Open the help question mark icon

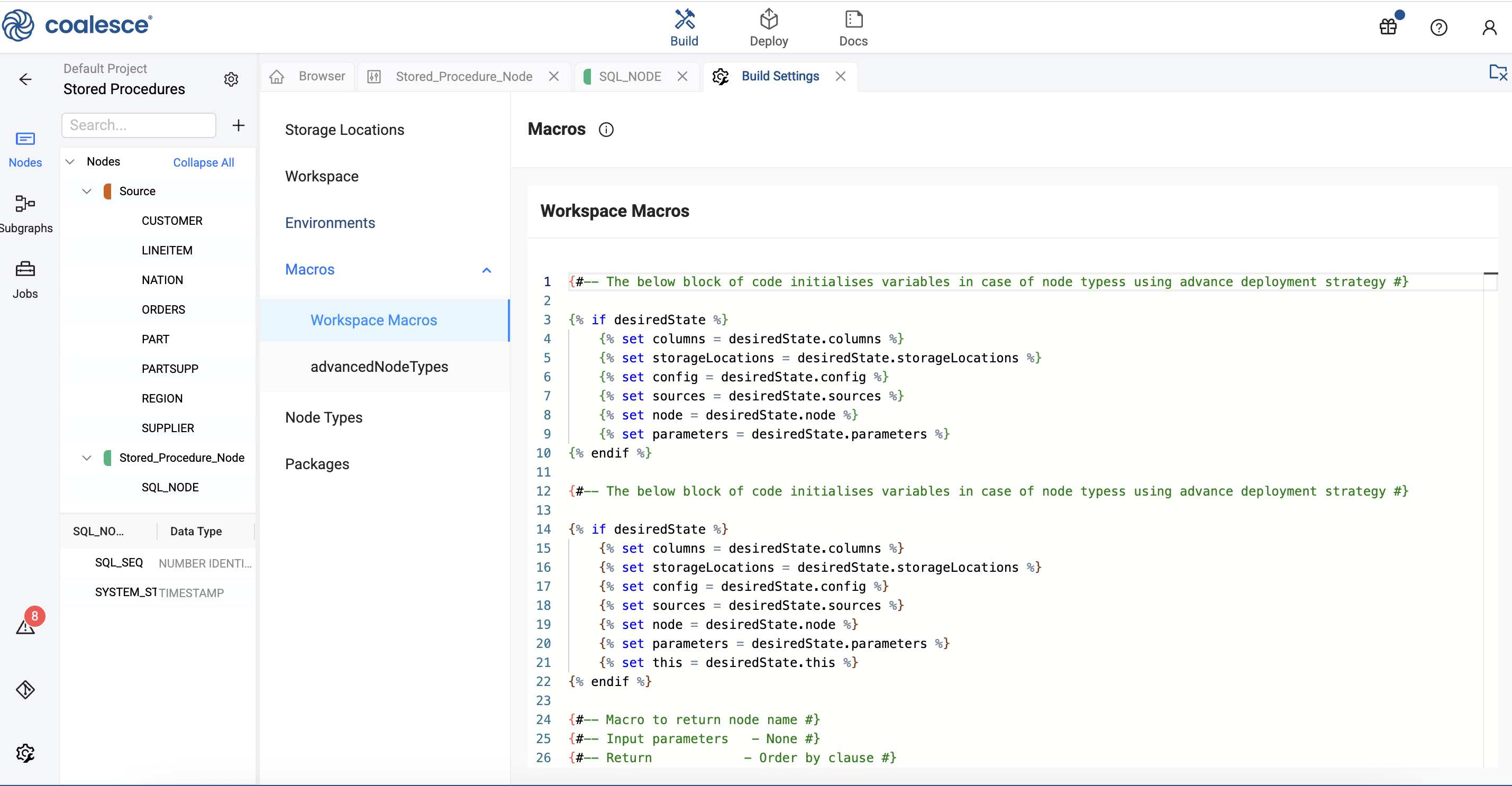pos(1438,27)
